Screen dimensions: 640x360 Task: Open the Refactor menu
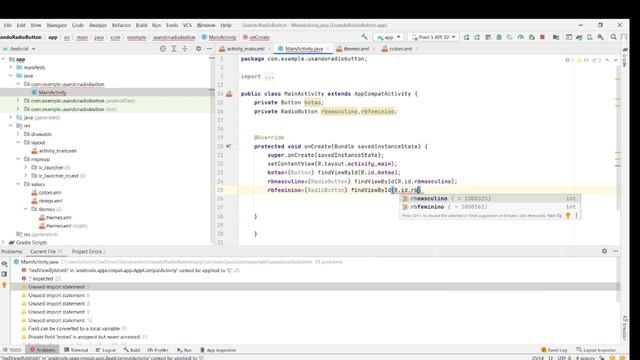[121, 25]
